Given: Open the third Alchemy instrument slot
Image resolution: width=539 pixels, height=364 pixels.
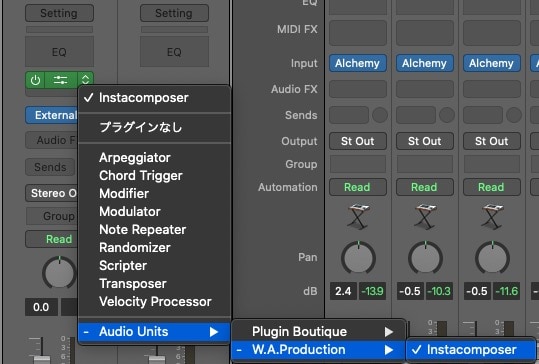Looking at the screenshot, I should 492,63.
